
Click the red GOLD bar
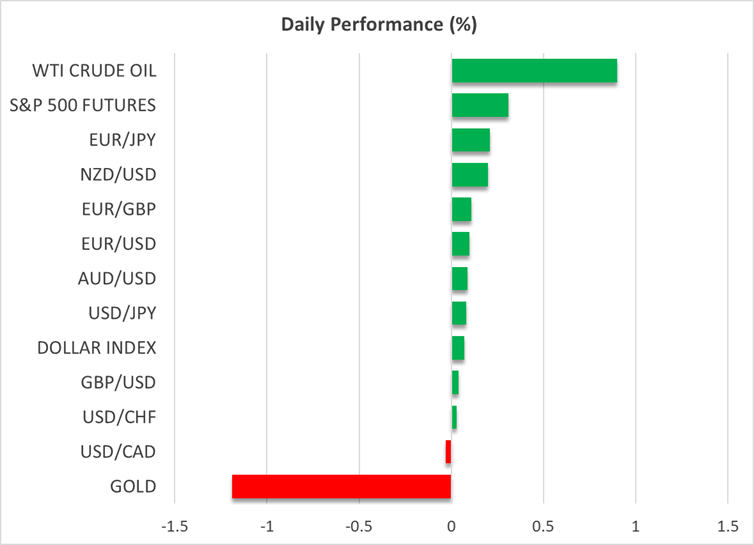(341, 487)
